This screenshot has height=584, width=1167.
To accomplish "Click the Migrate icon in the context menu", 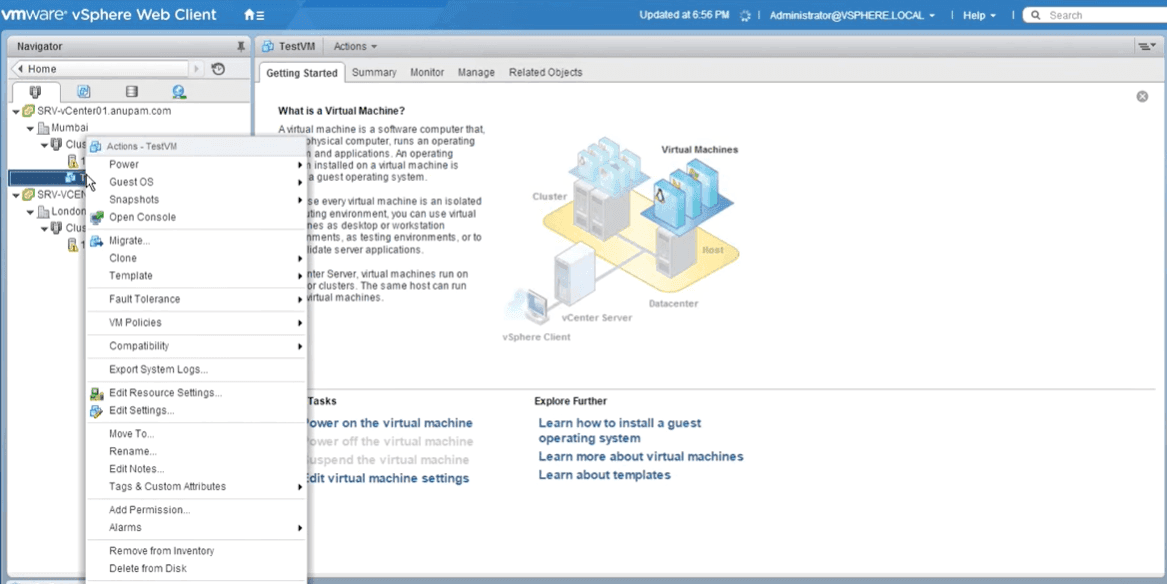I will click(x=97, y=241).
